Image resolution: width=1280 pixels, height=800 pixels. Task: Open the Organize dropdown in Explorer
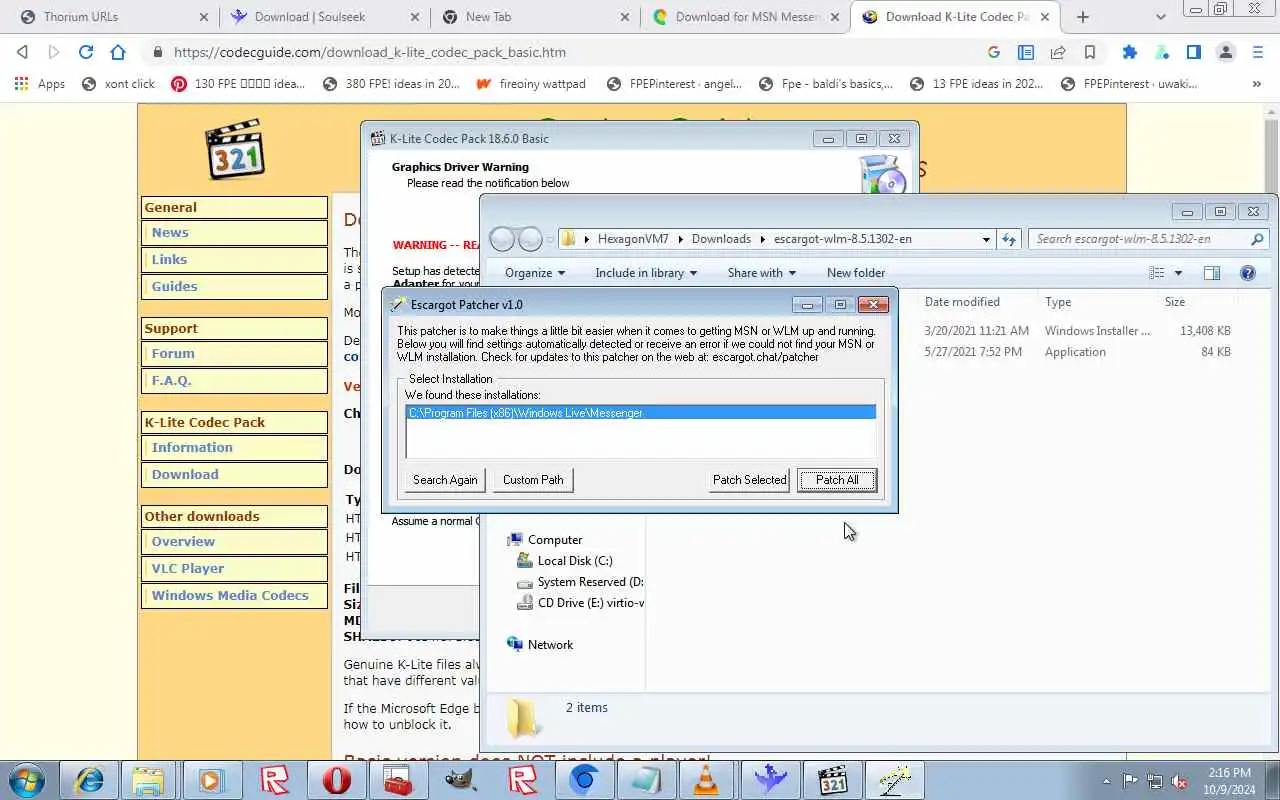click(x=535, y=273)
